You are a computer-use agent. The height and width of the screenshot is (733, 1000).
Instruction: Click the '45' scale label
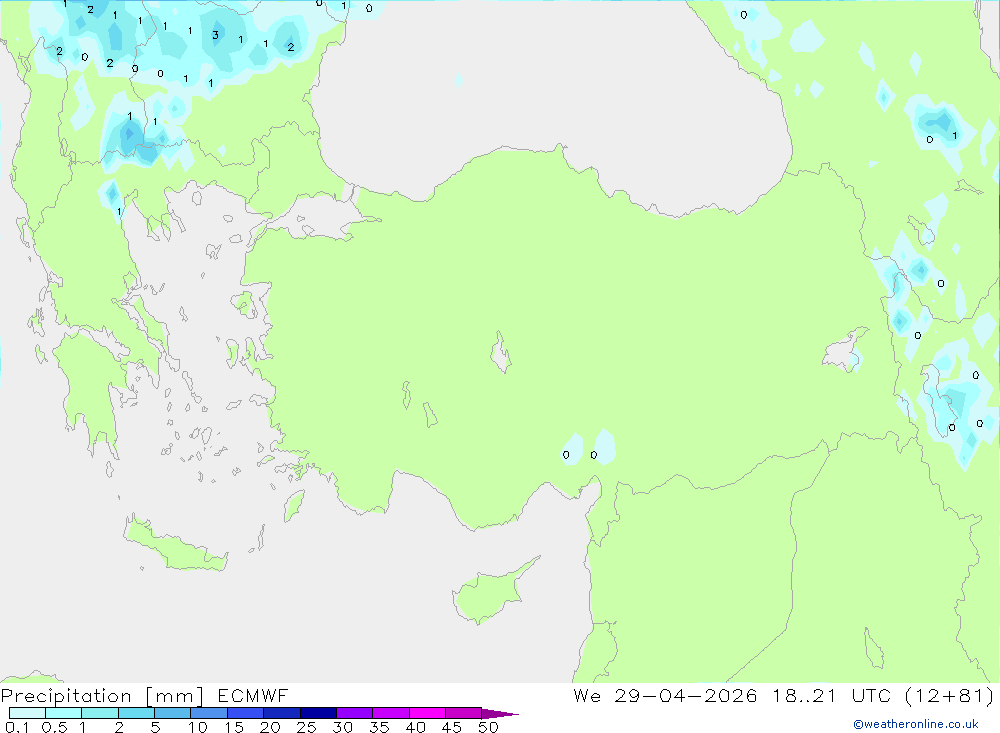(452, 727)
